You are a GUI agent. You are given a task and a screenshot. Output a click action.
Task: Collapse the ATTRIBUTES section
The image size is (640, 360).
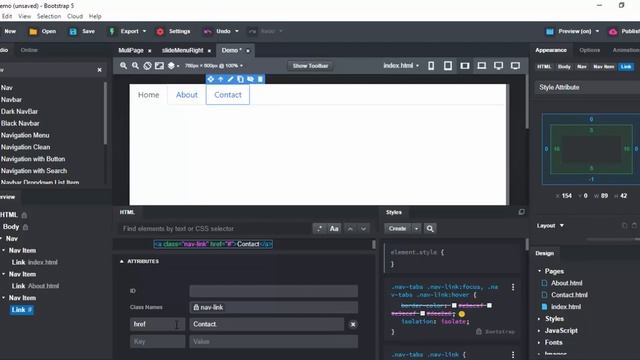click(122, 261)
